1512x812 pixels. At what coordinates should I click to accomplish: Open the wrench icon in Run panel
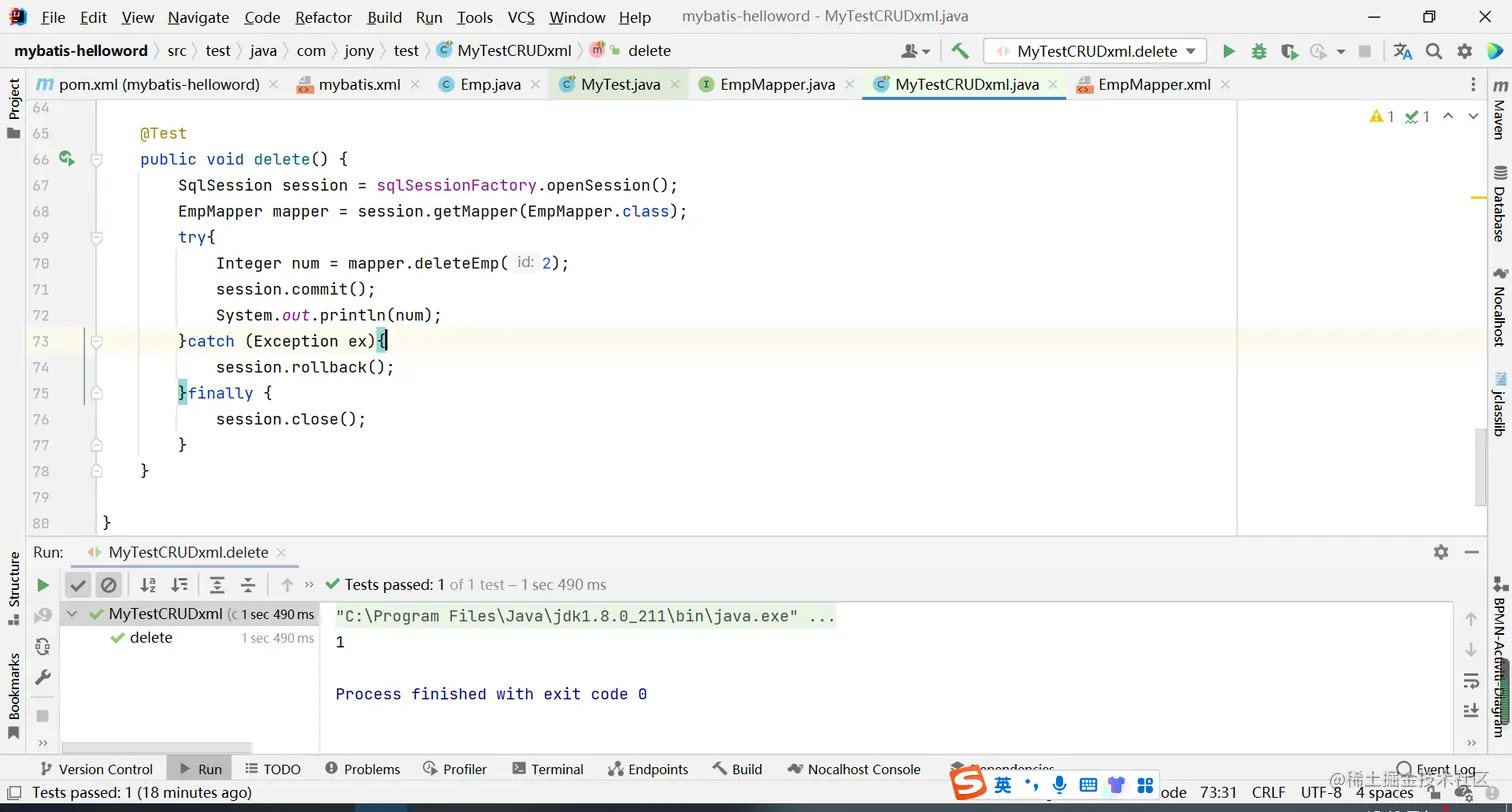pos(42,678)
